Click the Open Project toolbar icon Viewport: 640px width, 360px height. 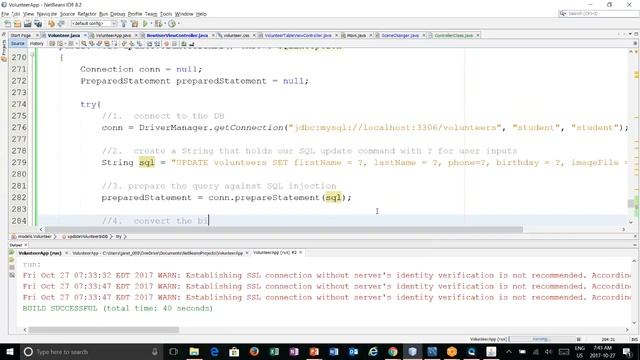click(x=27, y=24)
